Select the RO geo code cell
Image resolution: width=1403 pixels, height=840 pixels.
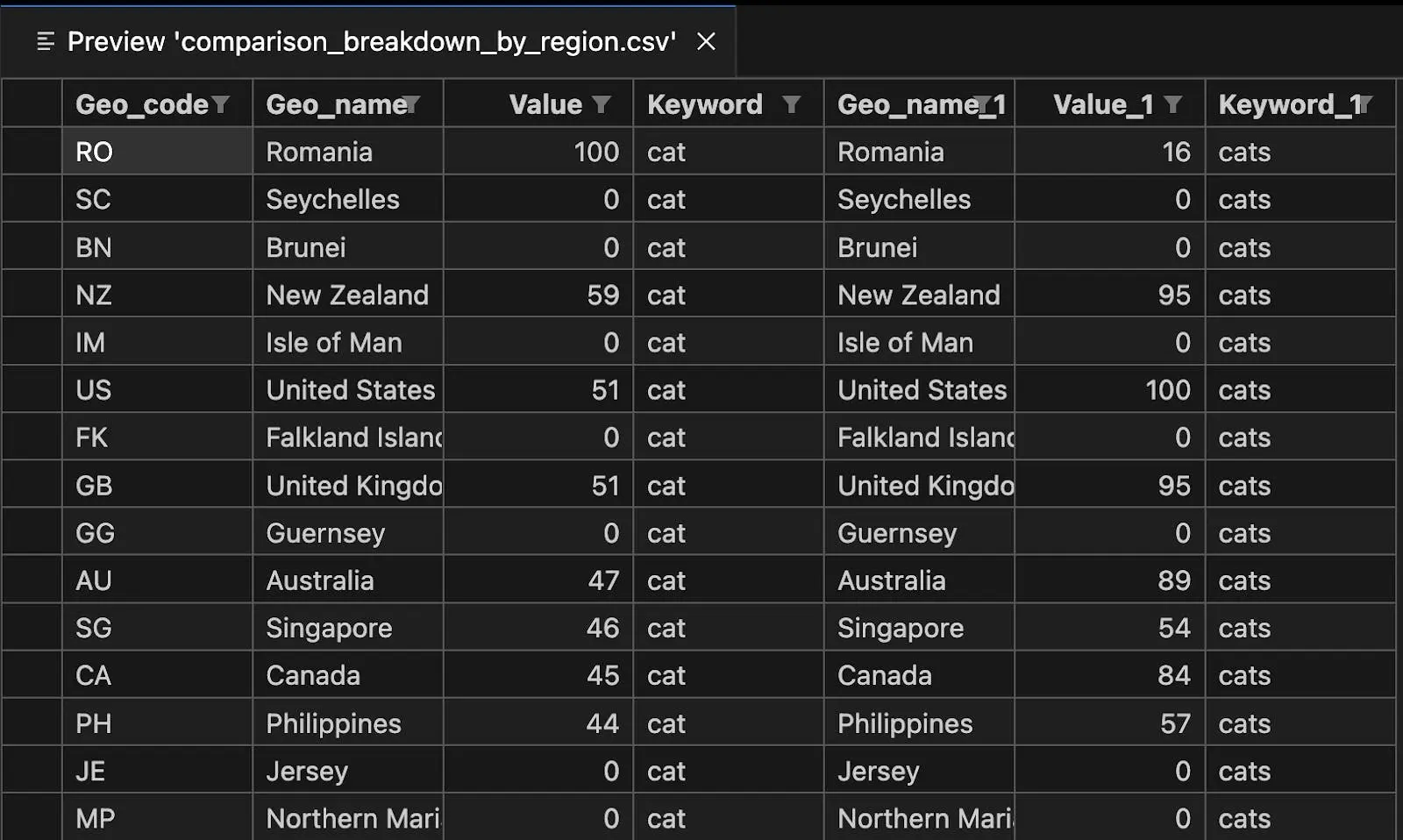point(158,152)
